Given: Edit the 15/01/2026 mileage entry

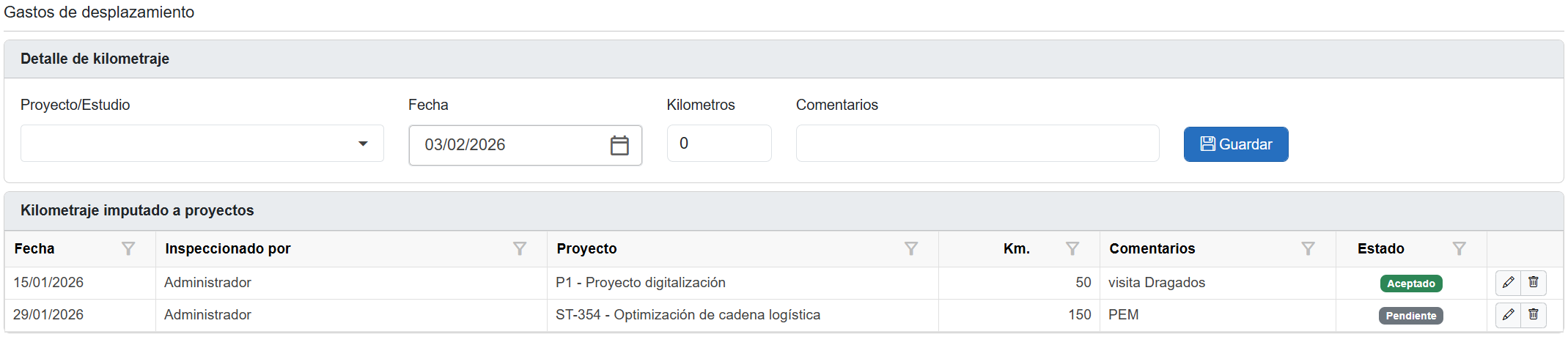Looking at the screenshot, I should coord(1508,283).
